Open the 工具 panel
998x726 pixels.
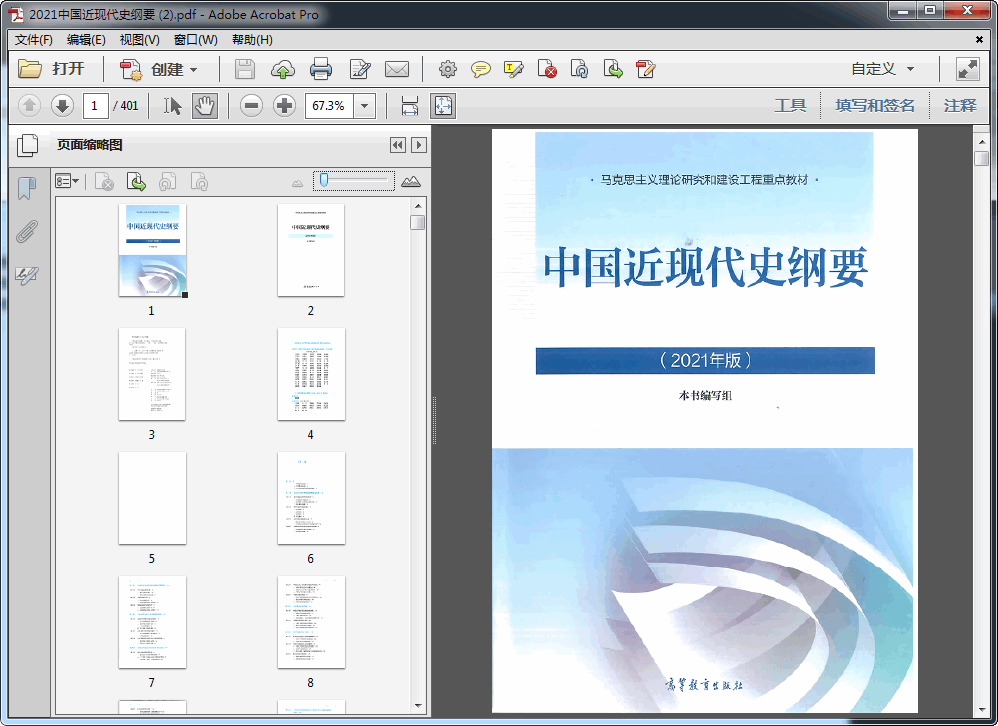point(790,106)
